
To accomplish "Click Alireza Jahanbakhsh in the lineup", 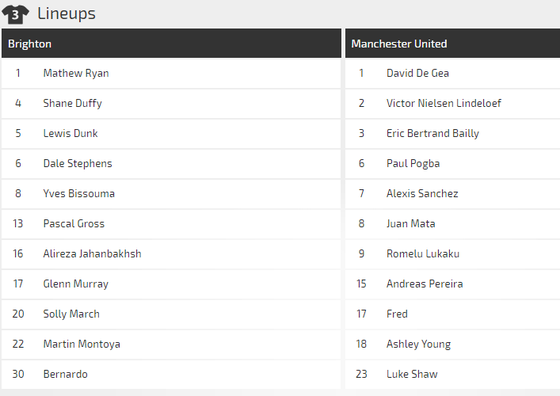I will (x=92, y=254).
